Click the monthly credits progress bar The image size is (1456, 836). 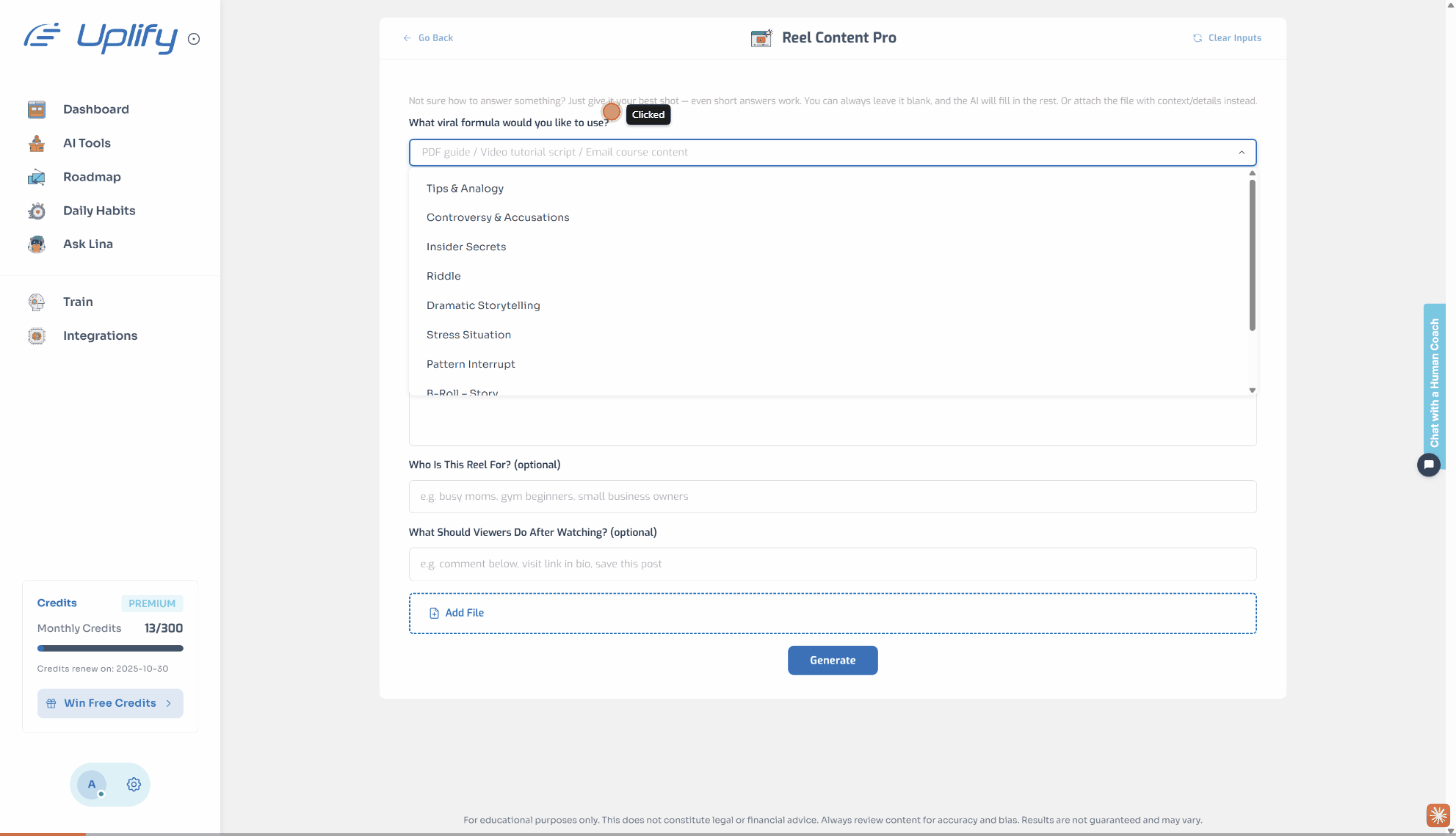(x=110, y=649)
